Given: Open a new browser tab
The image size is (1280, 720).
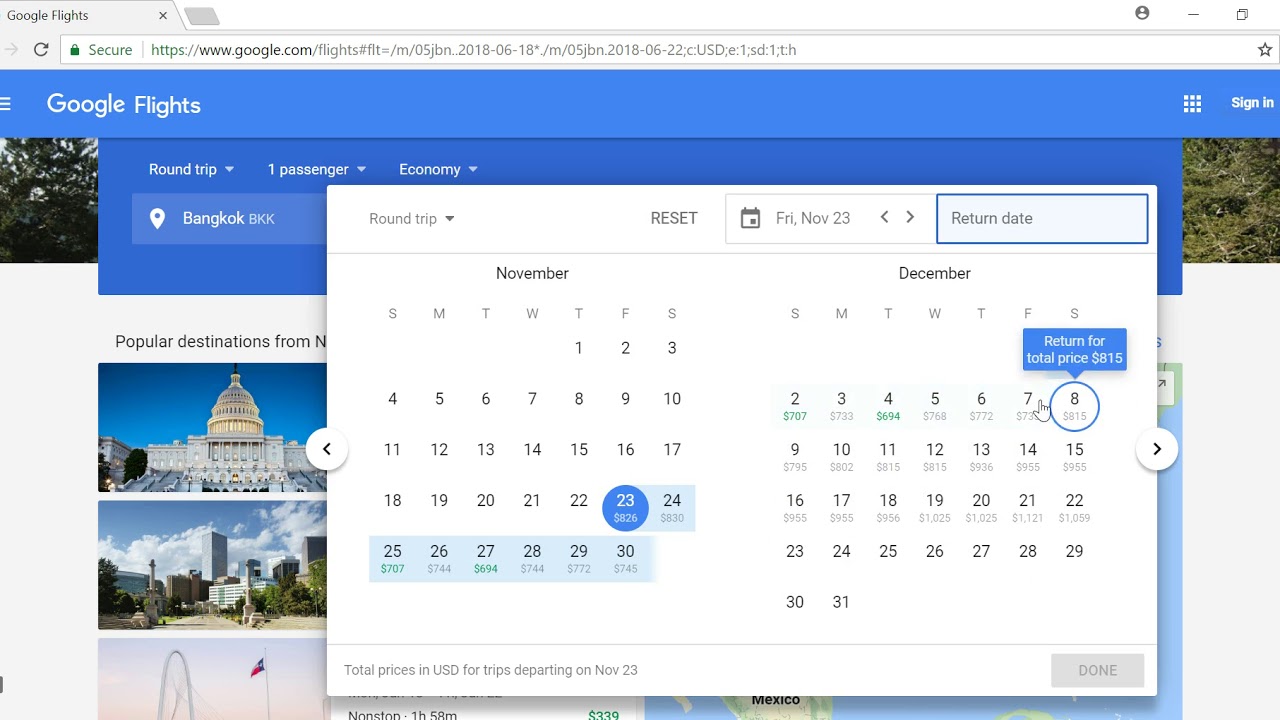Looking at the screenshot, I should (x=201, y=16).
